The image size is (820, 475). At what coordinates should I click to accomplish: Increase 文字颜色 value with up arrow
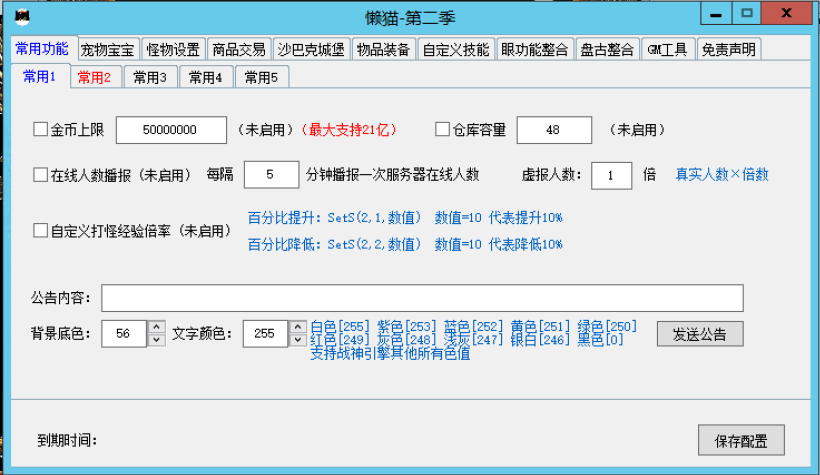point(297,327)
